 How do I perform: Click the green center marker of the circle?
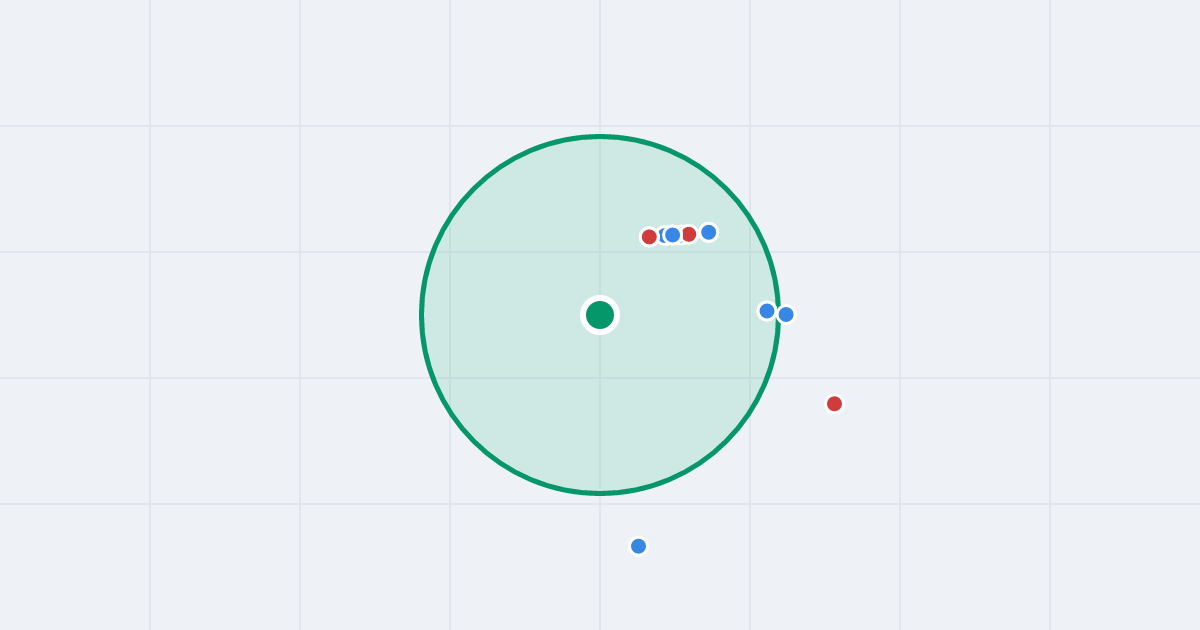(x=600, y=315)
